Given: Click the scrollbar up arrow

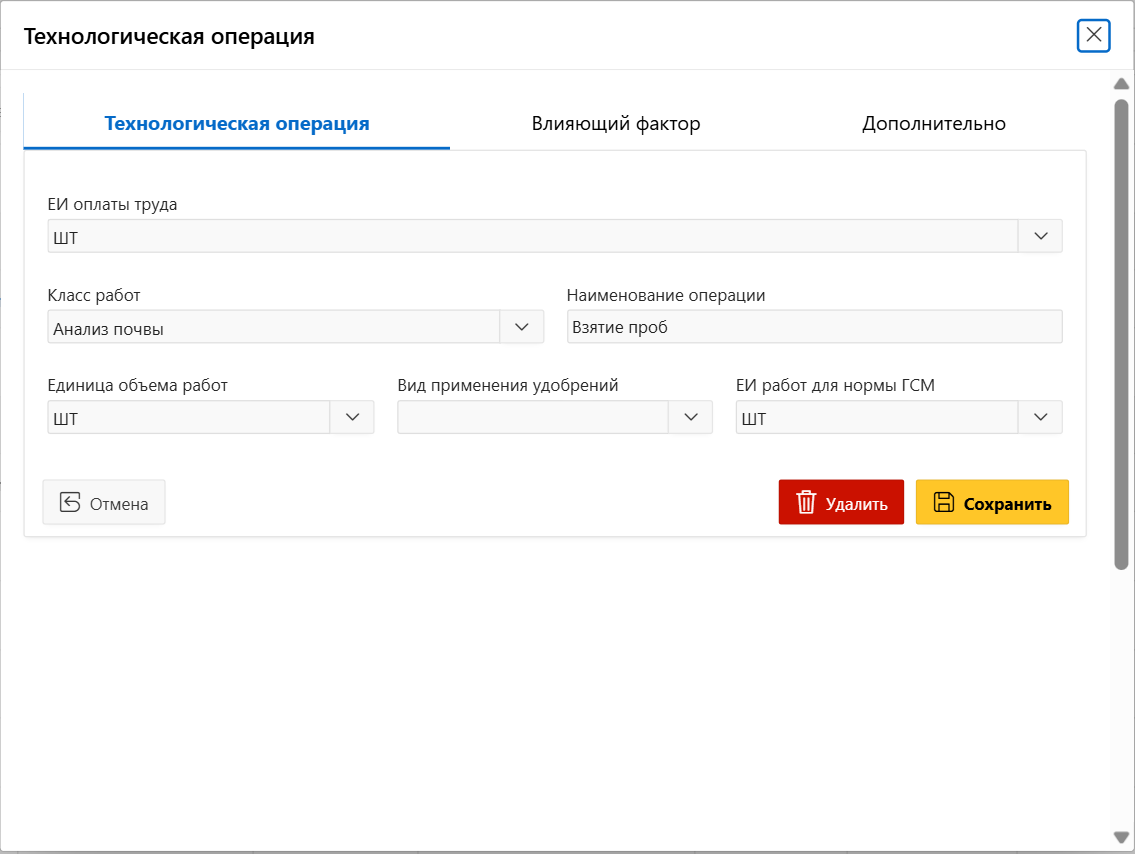Looking at the screenshot, I should coord(1121,83).
